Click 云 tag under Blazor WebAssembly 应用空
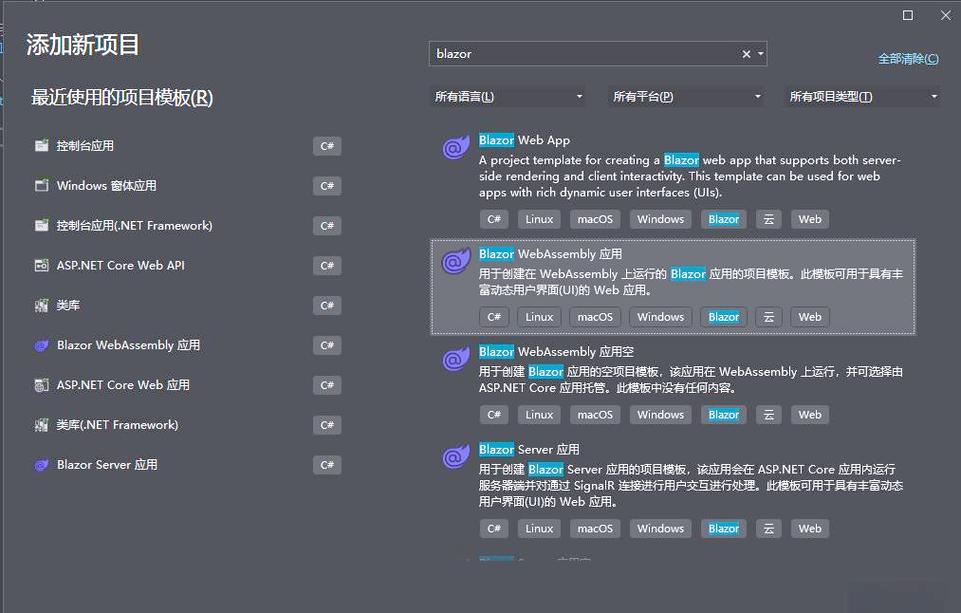961x613 pixels. coord(769,415)
